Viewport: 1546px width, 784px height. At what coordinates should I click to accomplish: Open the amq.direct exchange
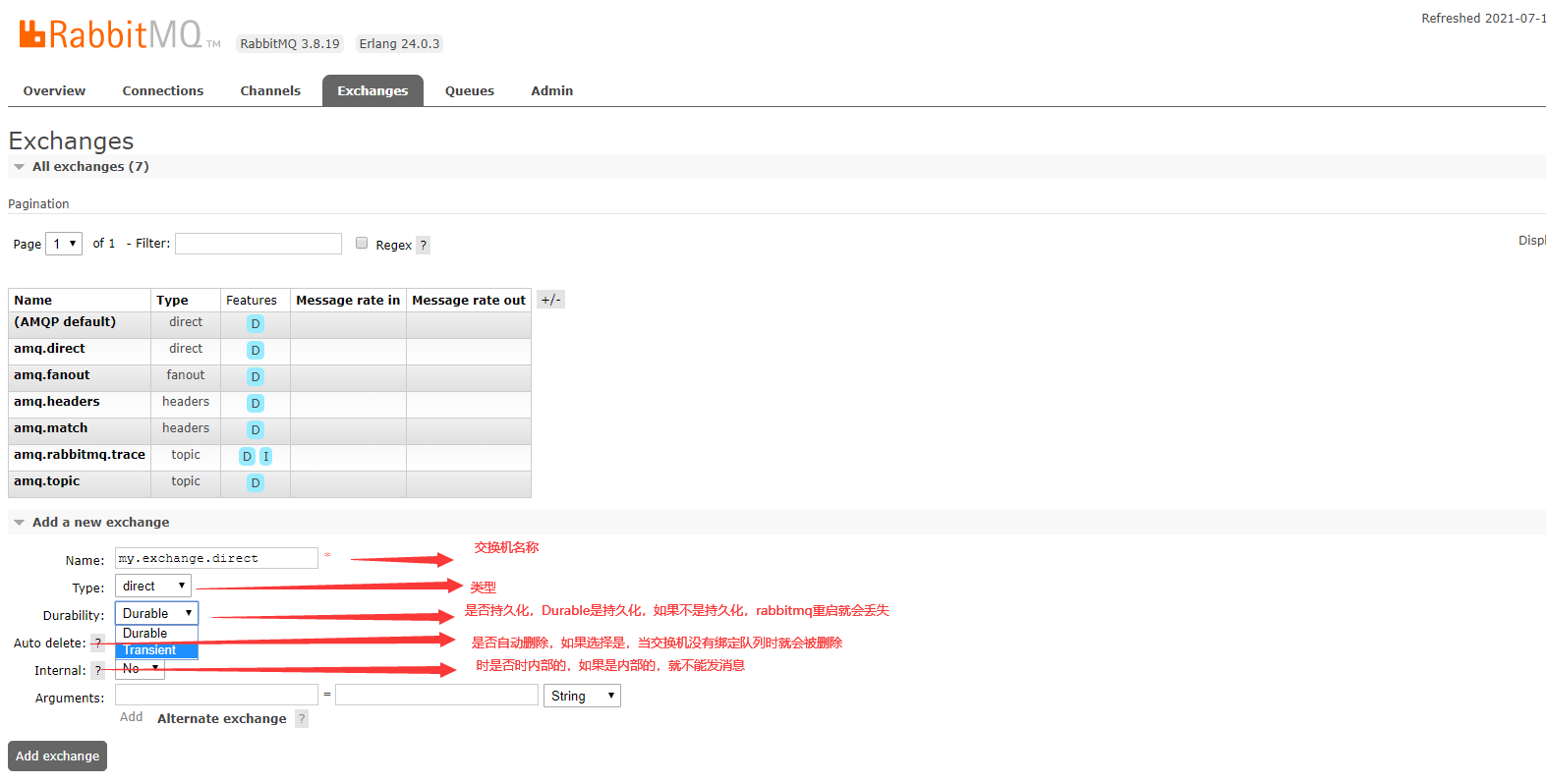[x=49, y=349]
